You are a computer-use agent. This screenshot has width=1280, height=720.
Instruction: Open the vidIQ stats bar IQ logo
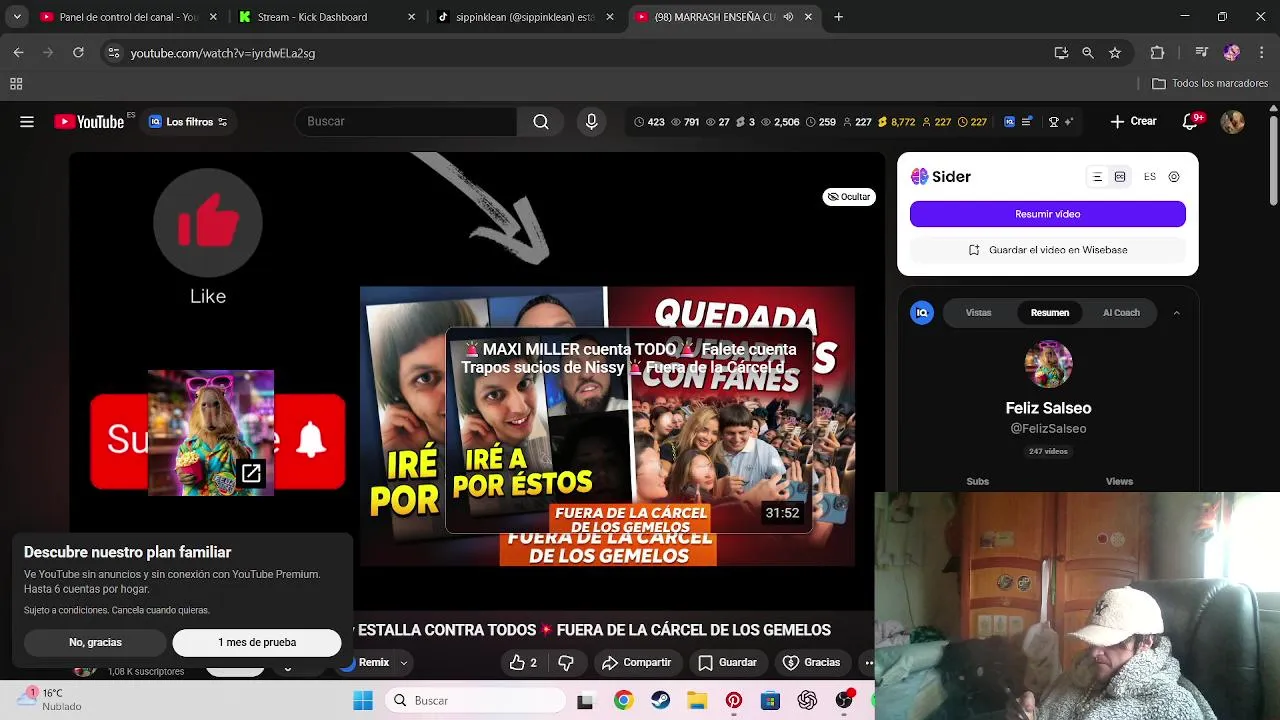coord(1010,122)
